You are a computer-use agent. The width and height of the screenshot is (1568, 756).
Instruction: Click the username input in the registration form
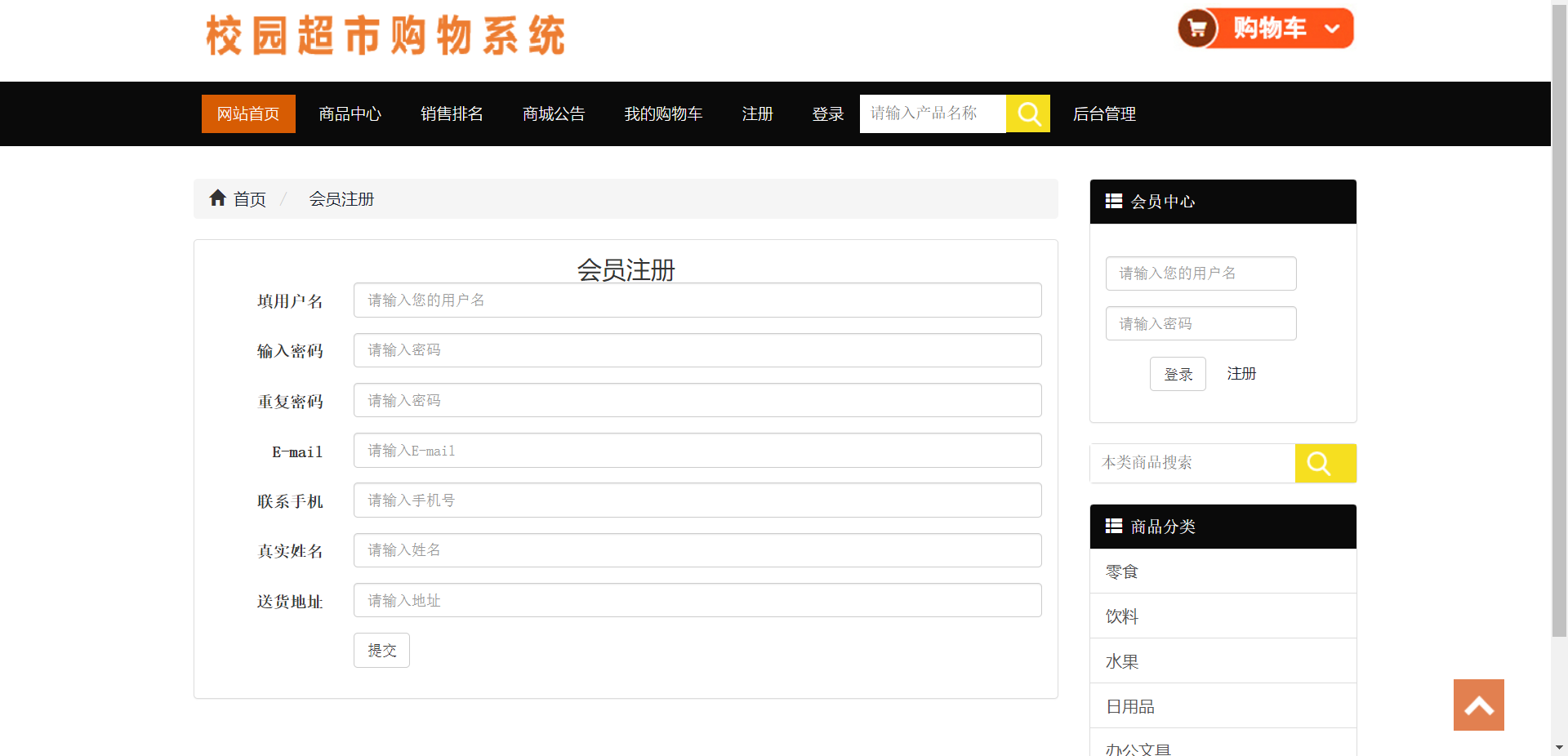(x=697, y=300)
